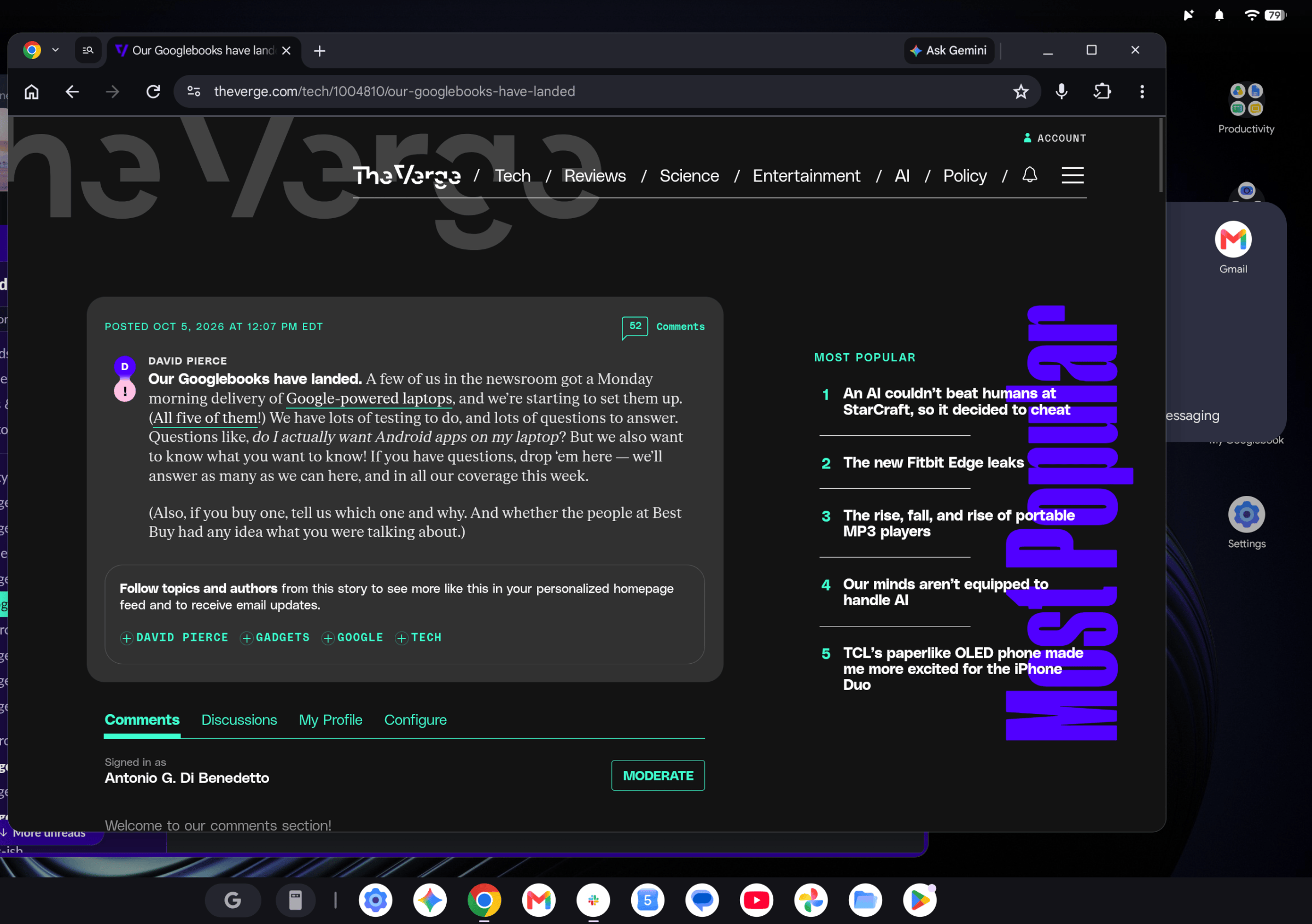Screen dimensions: 1312x924
Task: Follow the Google topic
Action: 353,637
